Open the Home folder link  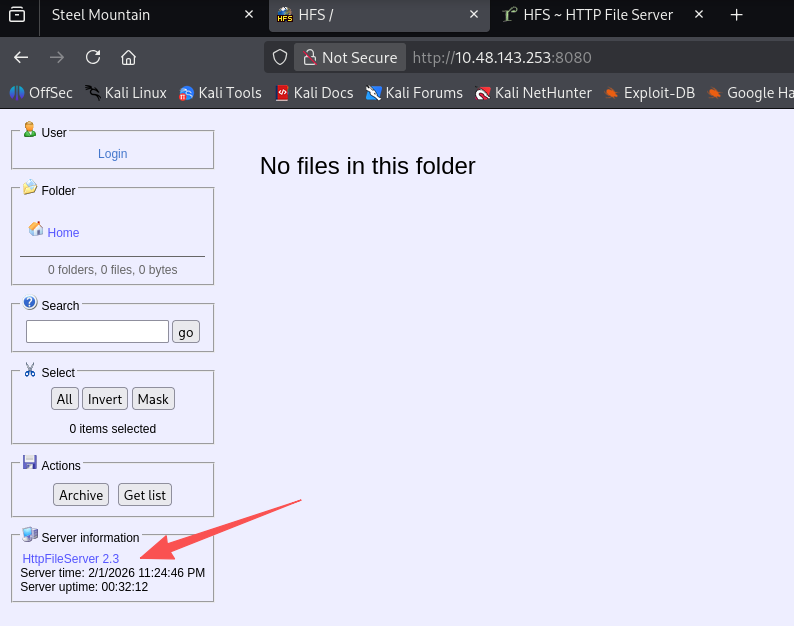point(63,233)
